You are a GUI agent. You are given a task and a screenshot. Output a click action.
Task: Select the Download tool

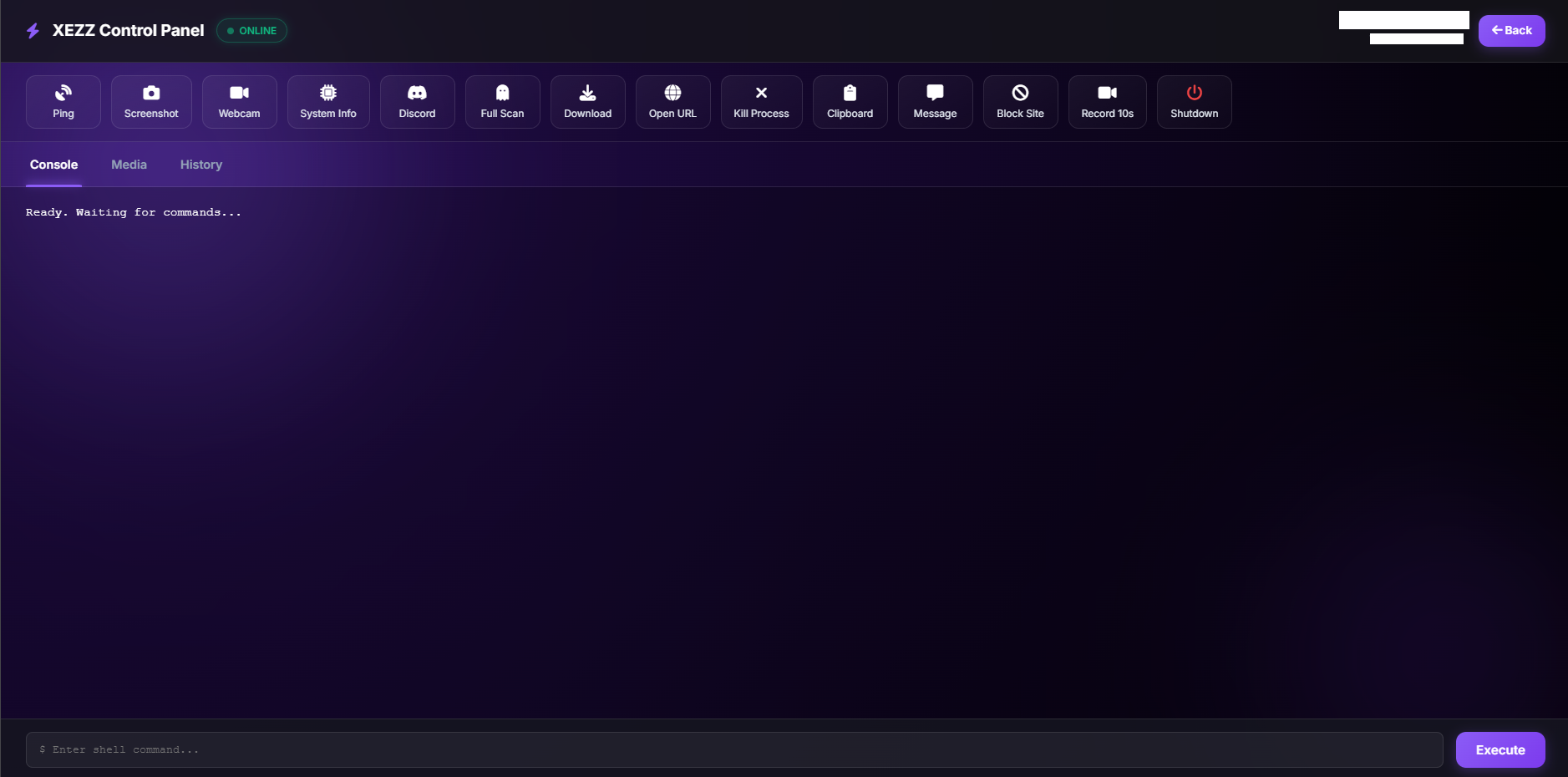pyautogui.click(x=588, y=101)
